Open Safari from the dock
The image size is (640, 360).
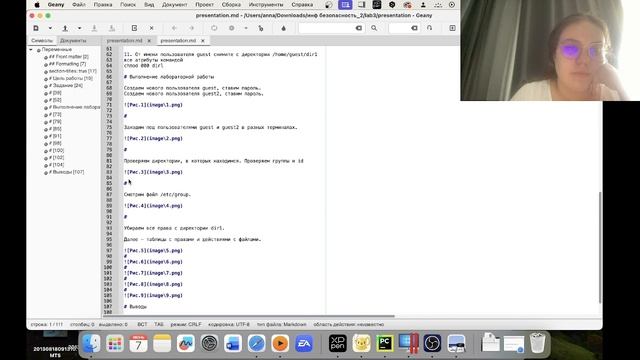click(x=256, y=343)
